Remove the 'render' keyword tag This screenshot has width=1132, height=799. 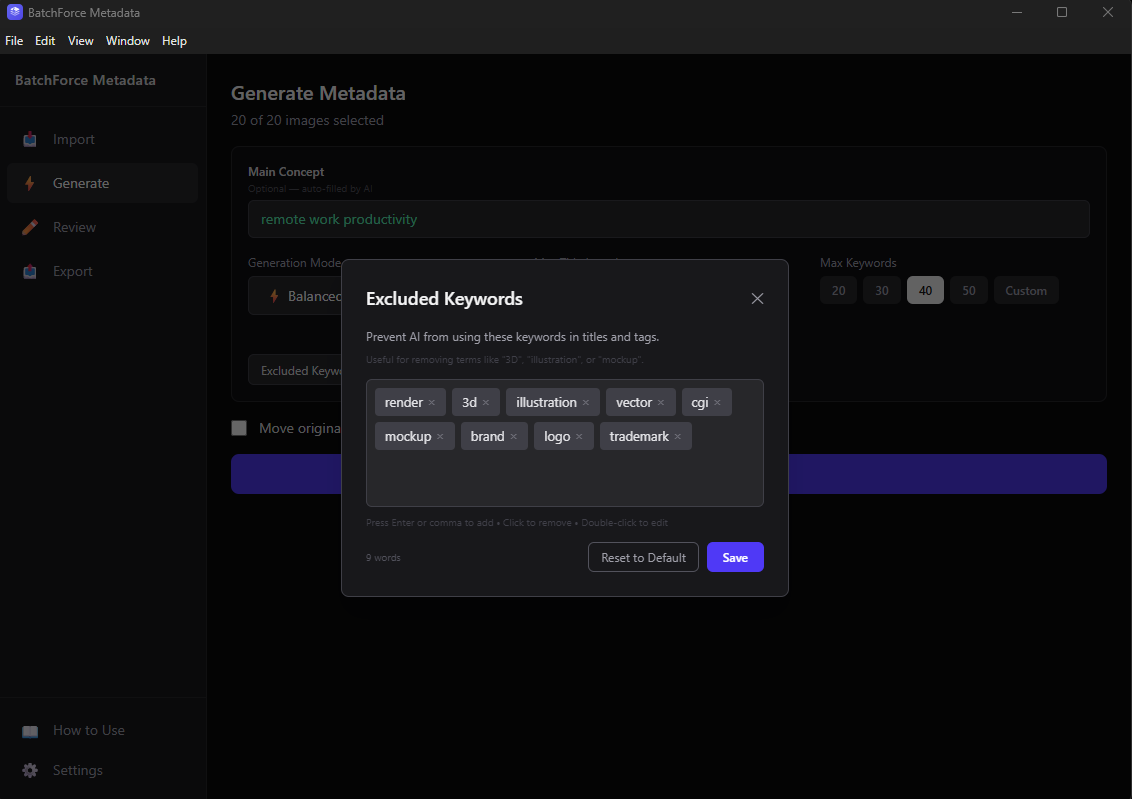432,403
